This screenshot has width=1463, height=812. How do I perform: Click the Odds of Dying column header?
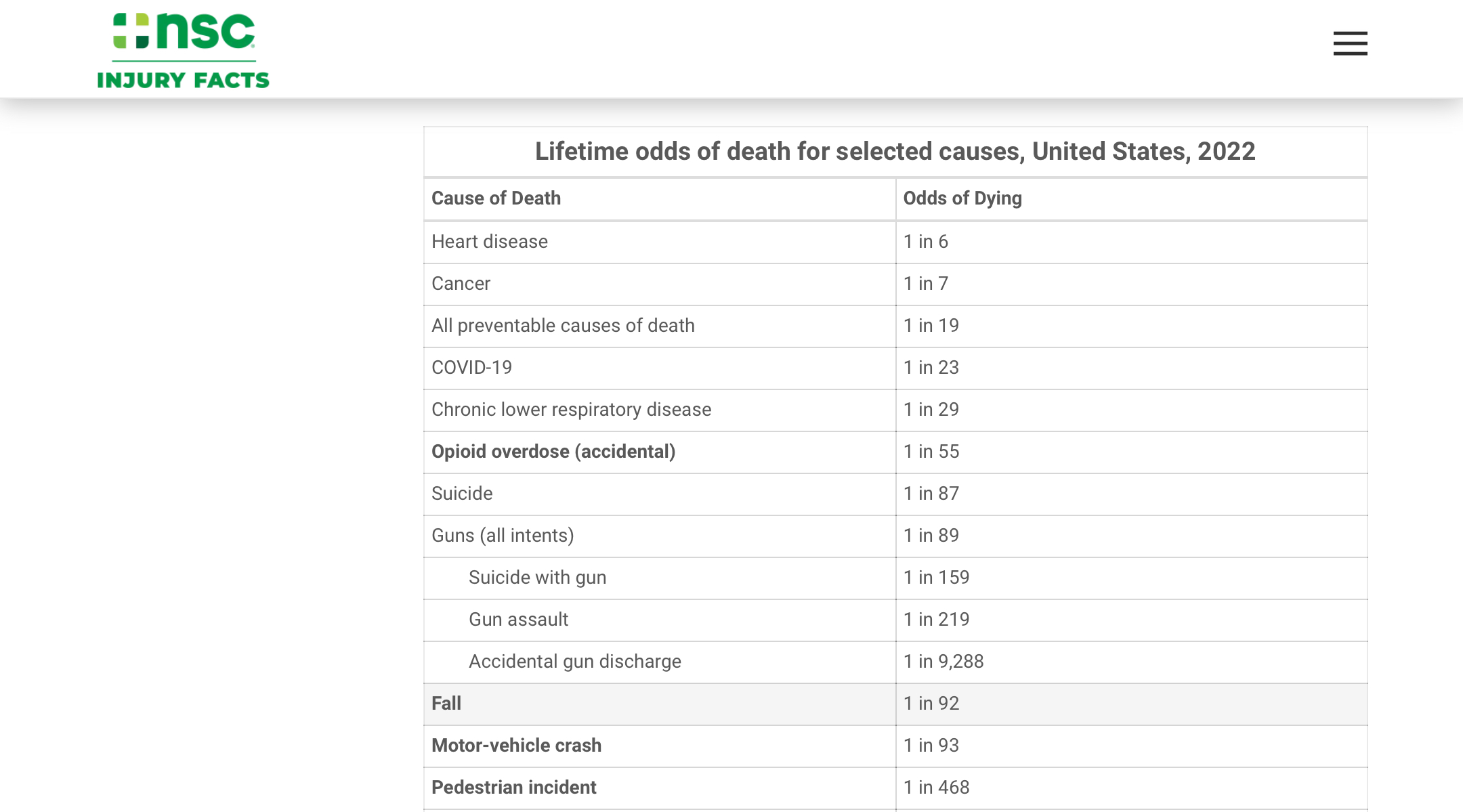pos(962,198)
